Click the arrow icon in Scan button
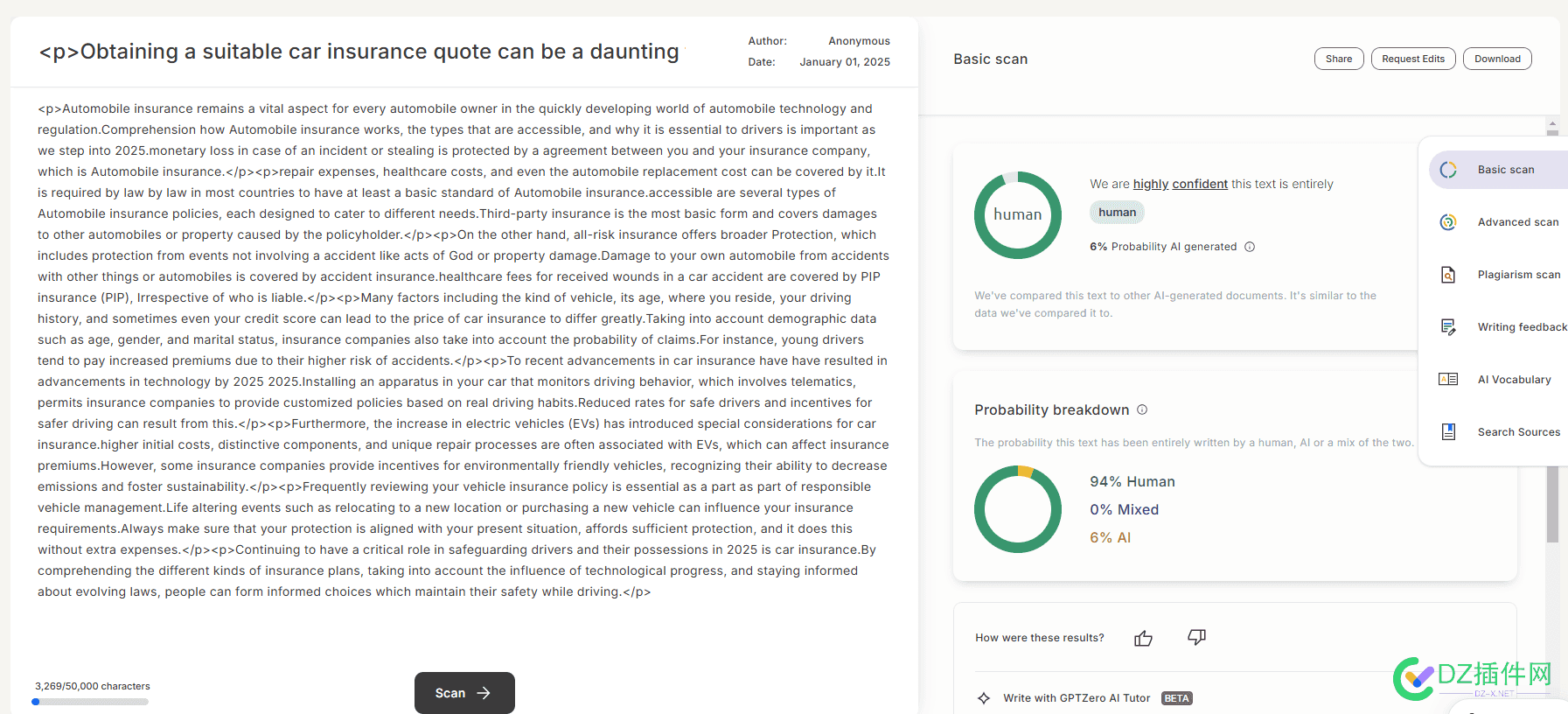This screenshot has width=1568, height=714. coord(484,693)
